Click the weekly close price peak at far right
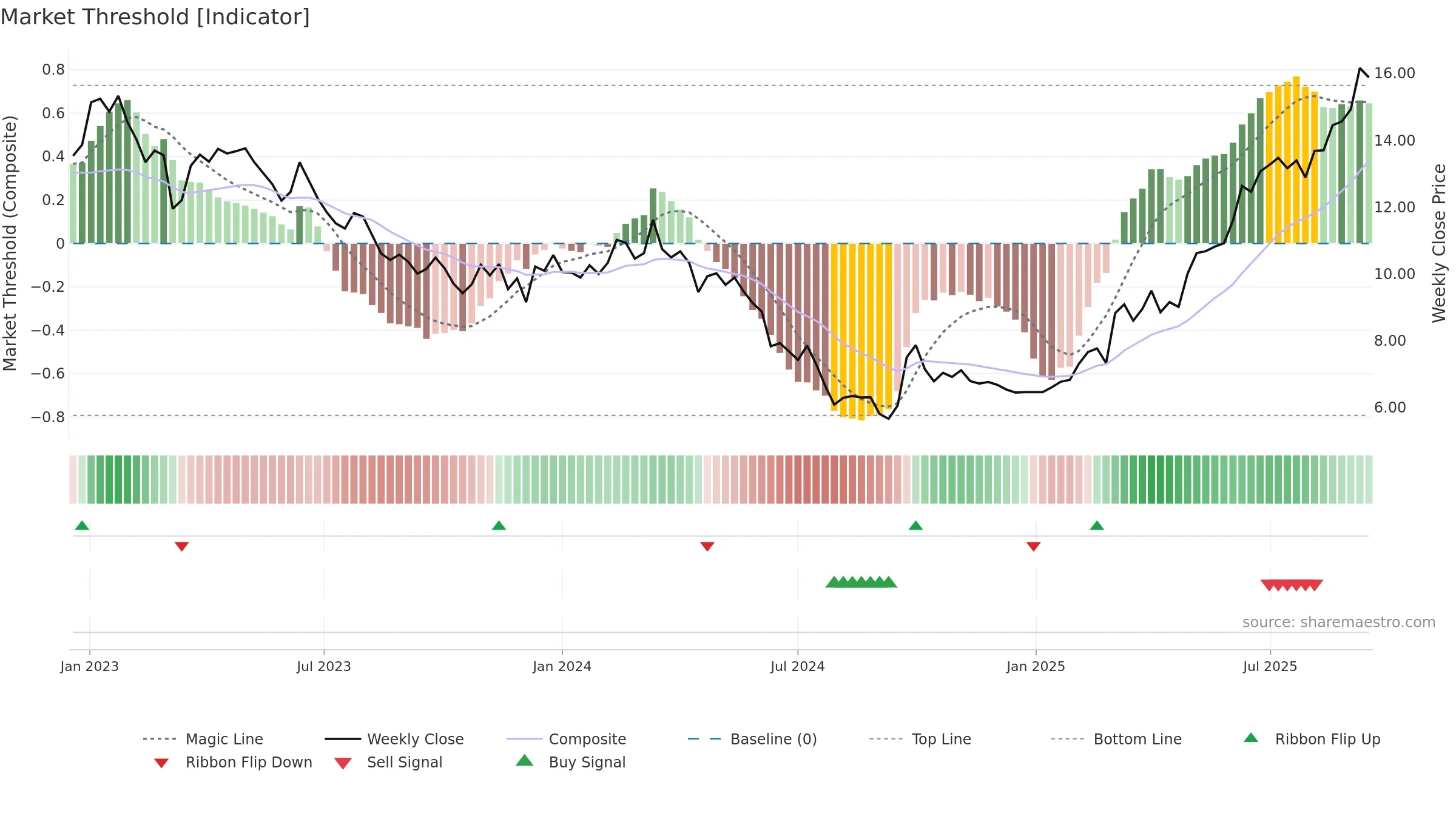Image resolution: width=1456 pixels, height=819 pixels. coord(1360,69)
